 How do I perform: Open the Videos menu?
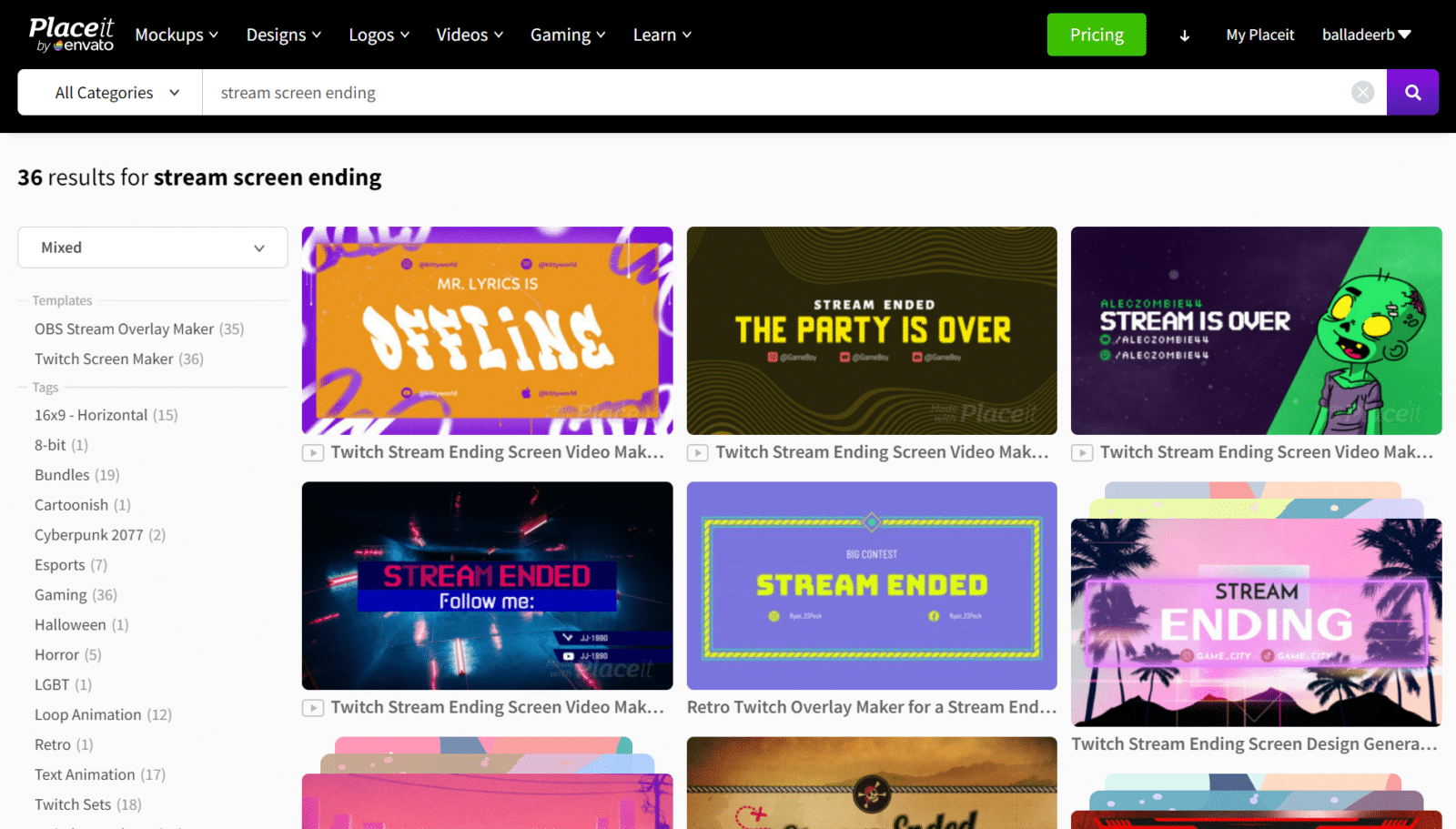pyautogui.click(x=470, y=35)
